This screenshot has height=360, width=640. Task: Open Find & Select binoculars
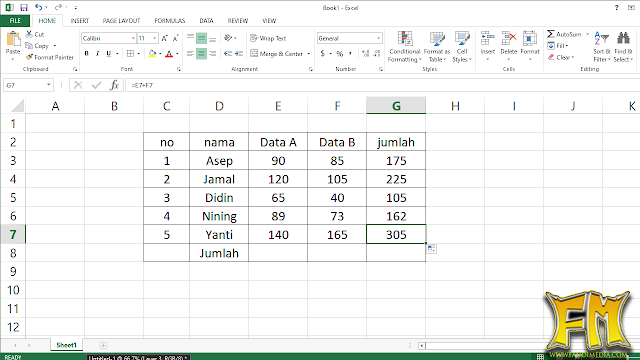pos(623,47)
